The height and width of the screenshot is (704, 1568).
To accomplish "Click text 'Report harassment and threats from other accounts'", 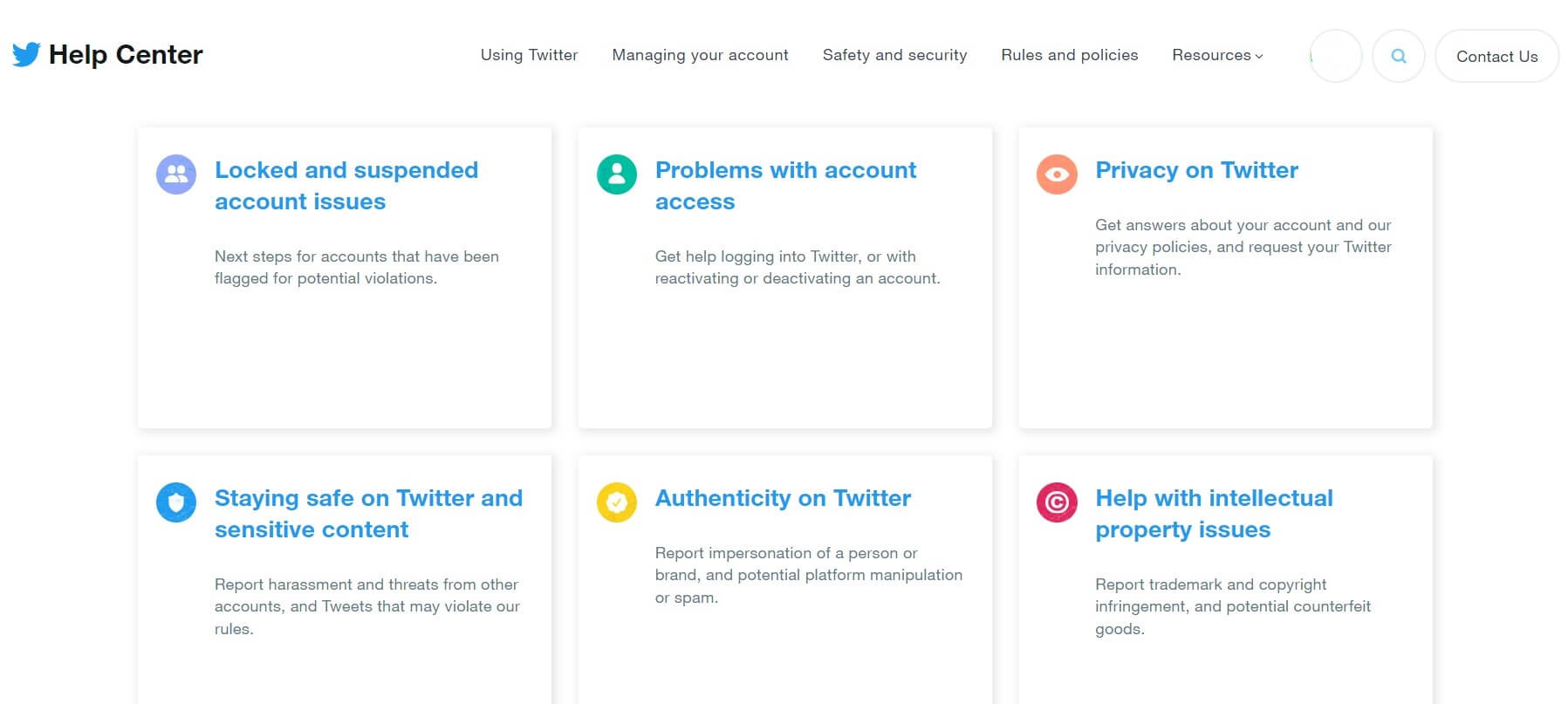I will pyautogui.click(x=366, y=595).
